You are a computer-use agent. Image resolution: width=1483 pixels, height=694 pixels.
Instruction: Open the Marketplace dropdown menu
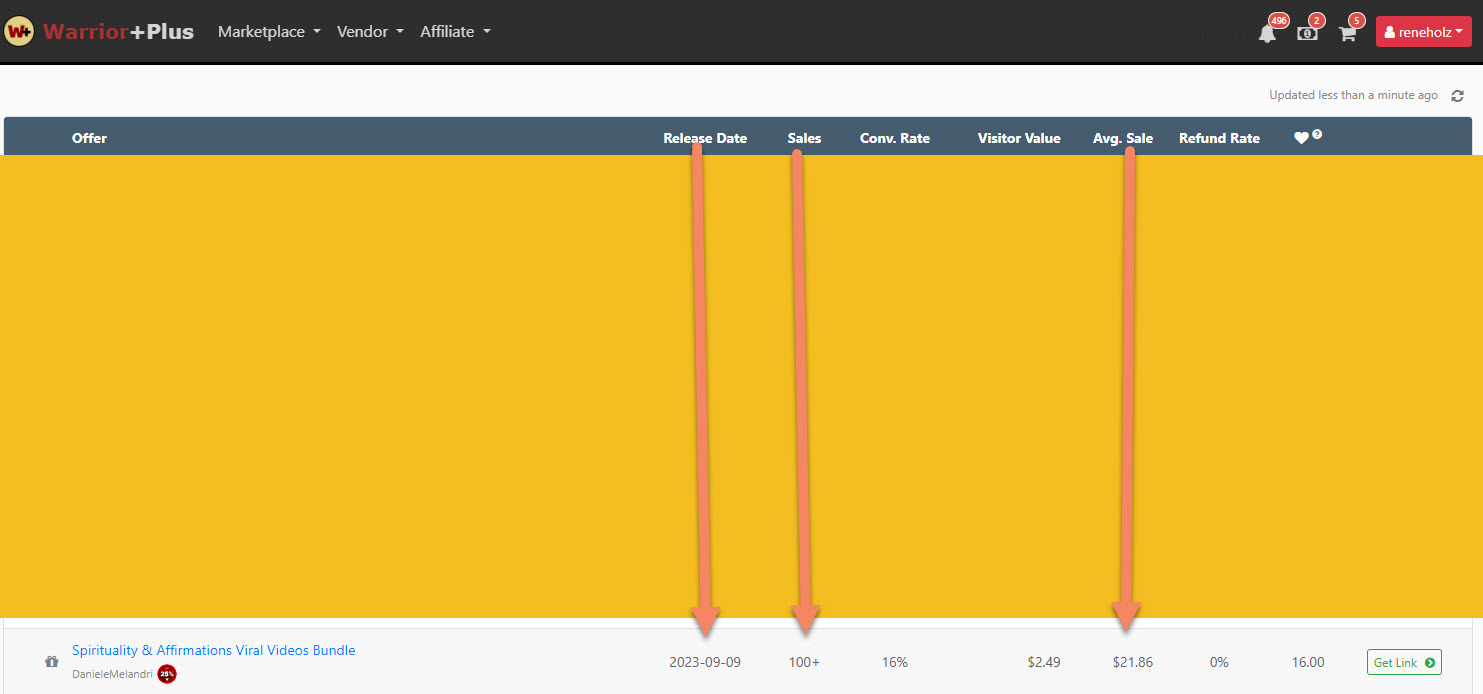coord(269,32)
